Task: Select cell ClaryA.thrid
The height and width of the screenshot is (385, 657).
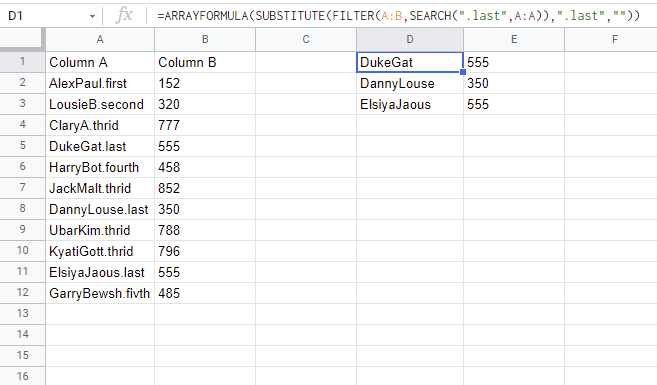Action: (x=100, y=125)
